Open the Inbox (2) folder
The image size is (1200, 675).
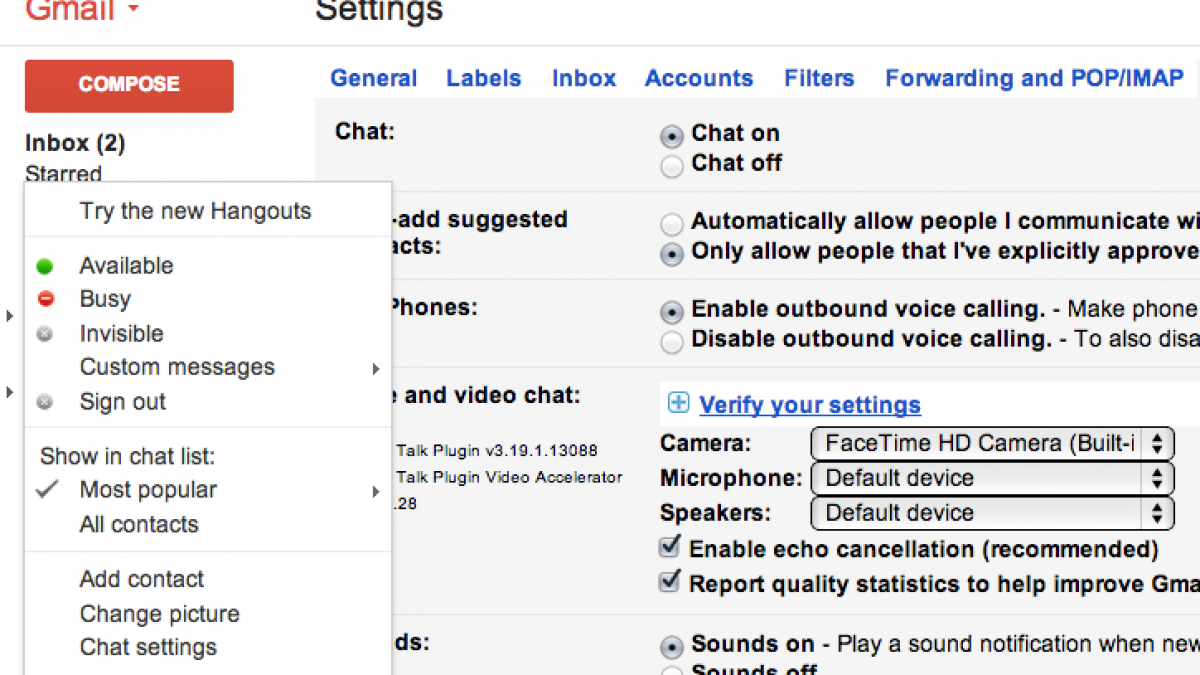point(75,143)
